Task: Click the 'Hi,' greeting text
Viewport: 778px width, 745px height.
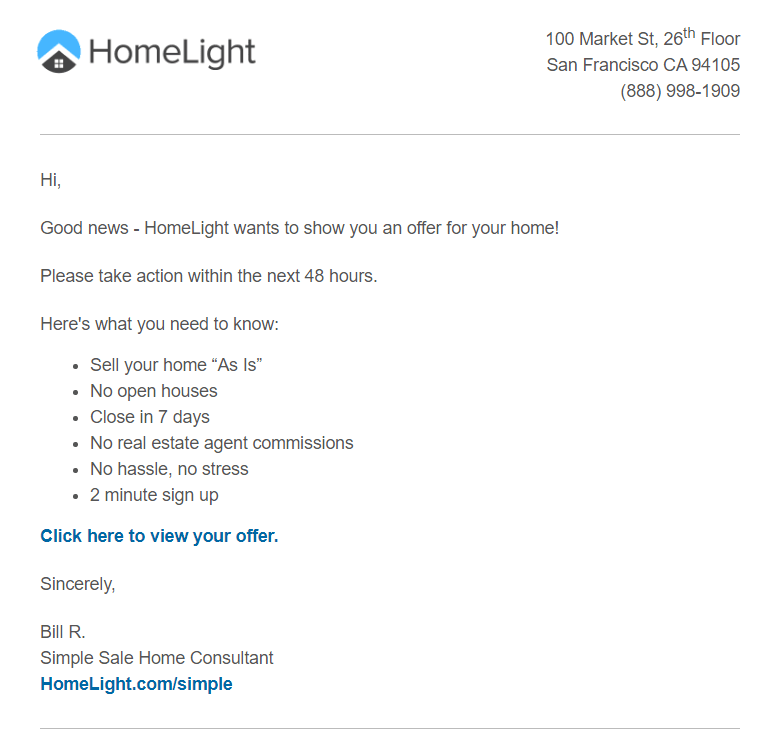Action: tap(51, 180)
